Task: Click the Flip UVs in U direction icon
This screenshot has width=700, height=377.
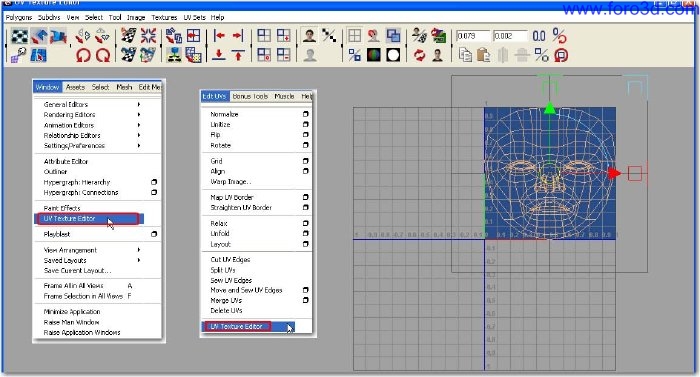Action: [83, 36]
